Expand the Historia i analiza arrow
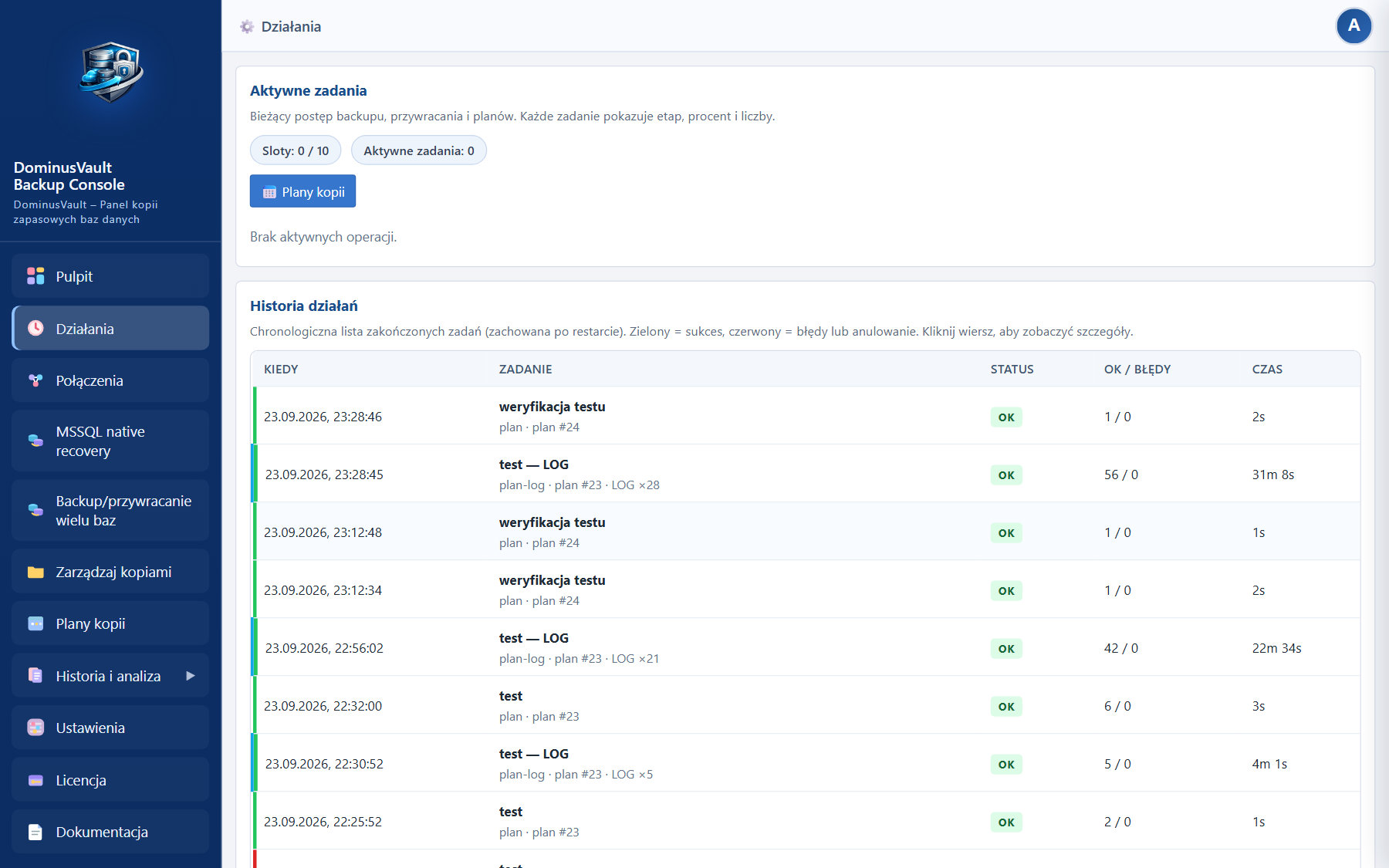Viewport: 1389px width, 868px height. coord(190,676)
